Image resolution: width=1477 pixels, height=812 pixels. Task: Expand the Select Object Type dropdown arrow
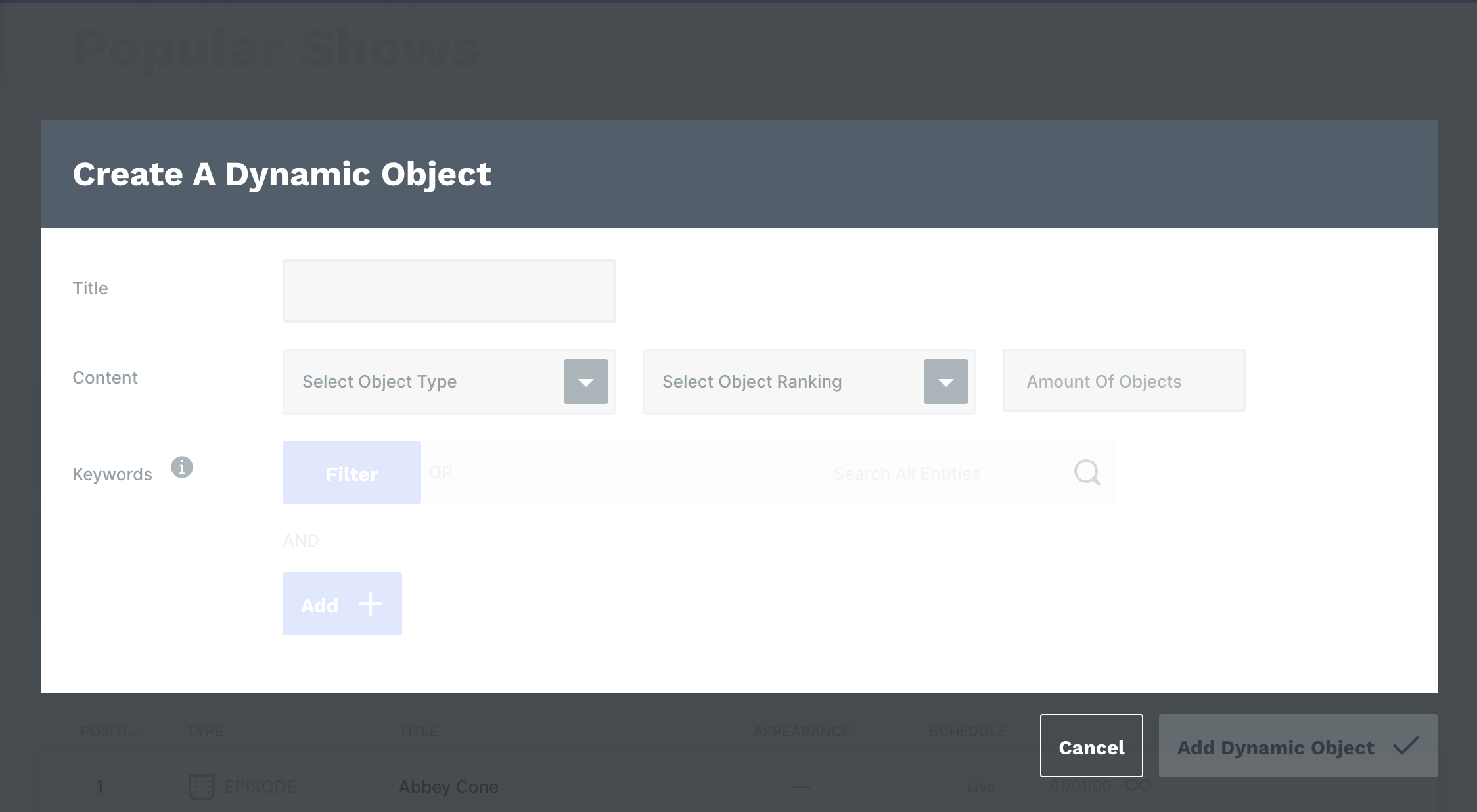(x=585, y=382)
